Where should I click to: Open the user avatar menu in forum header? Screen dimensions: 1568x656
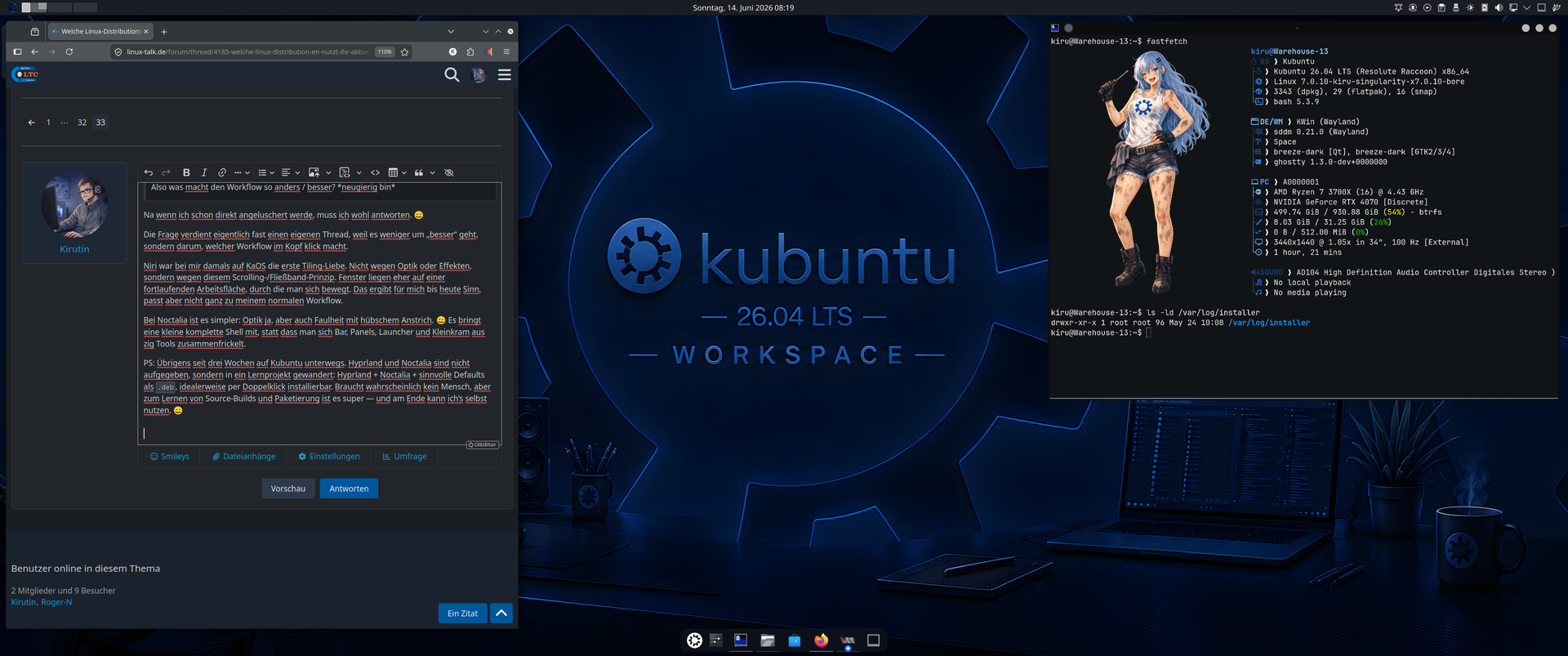(479, 75)
